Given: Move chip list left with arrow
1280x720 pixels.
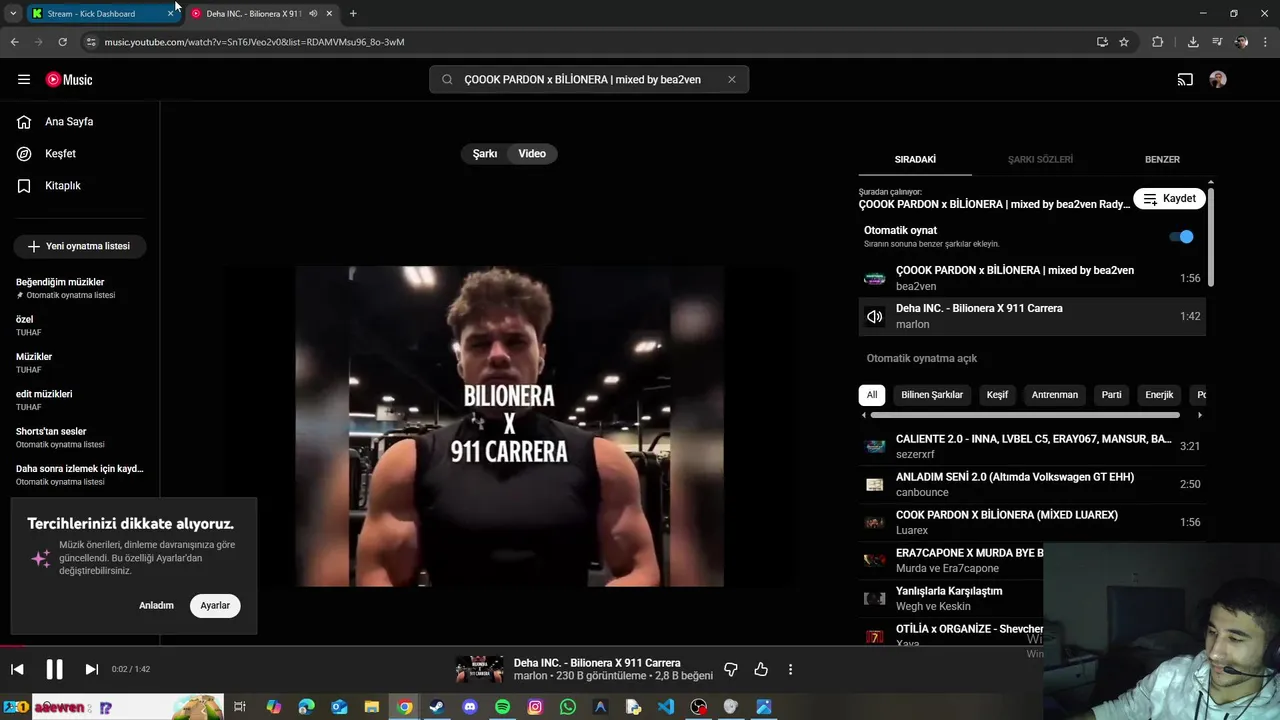Looking at the screenshot, I should coord(864,415).
